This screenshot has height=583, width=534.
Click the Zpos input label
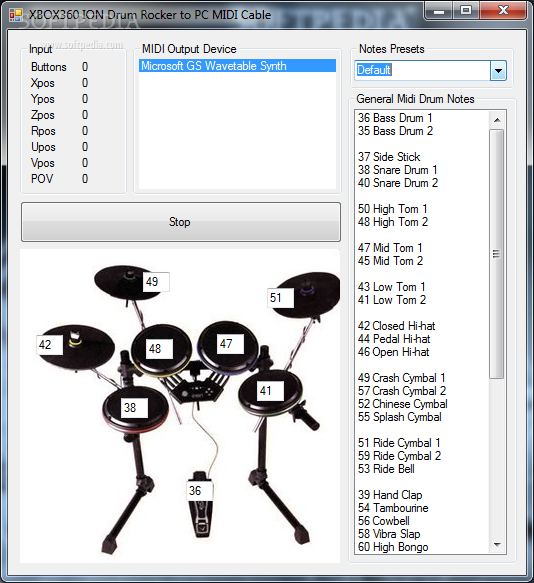[x=43, y=115]
